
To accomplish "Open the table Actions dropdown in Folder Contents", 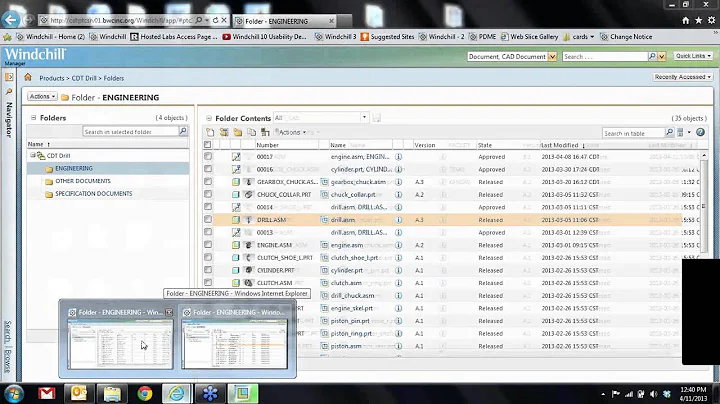I will pyautogui.click(x=290, y=132).
